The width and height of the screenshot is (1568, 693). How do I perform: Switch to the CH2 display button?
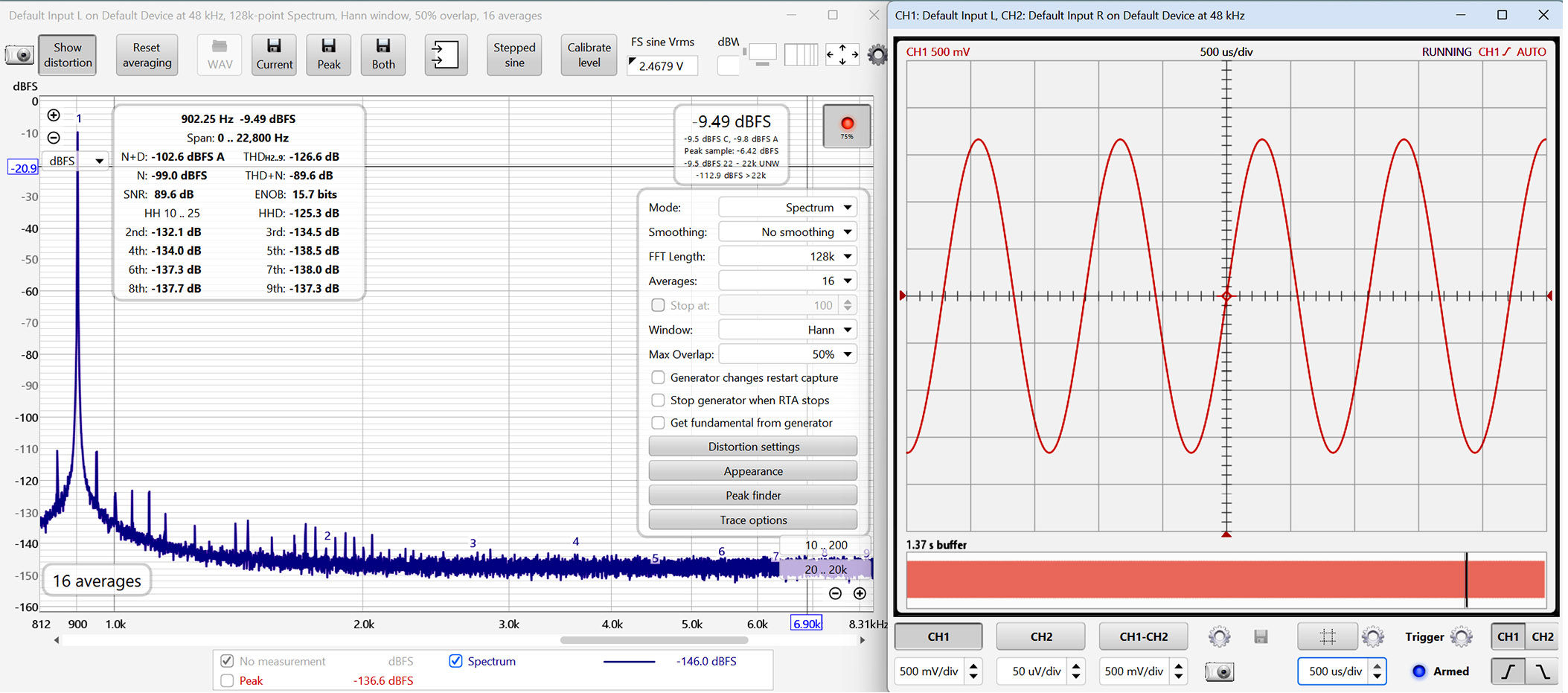point(1040,636)
